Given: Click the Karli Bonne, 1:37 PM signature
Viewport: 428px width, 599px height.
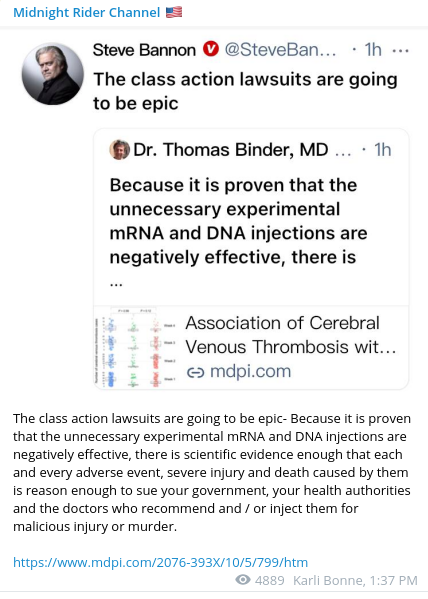Looking at the screenshot, I should [x=355, y=581].
